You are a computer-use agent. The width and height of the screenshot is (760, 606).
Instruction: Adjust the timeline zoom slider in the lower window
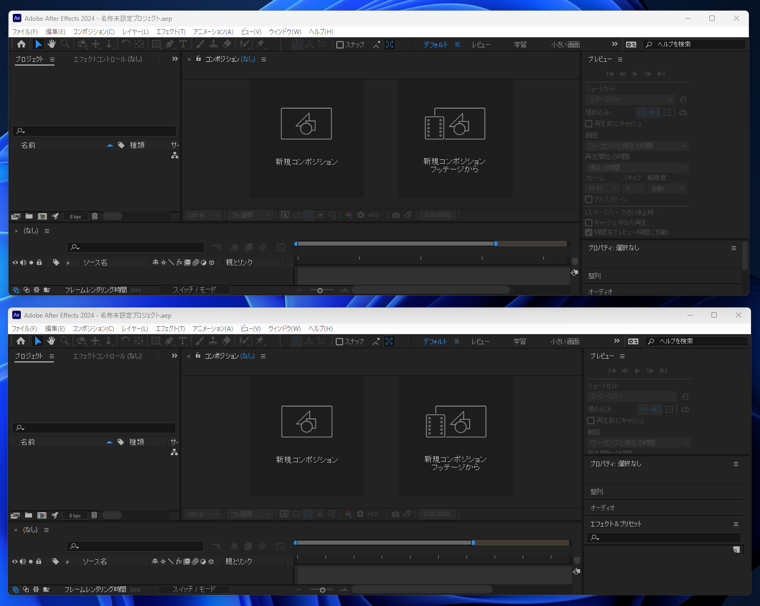click(322, 590)
